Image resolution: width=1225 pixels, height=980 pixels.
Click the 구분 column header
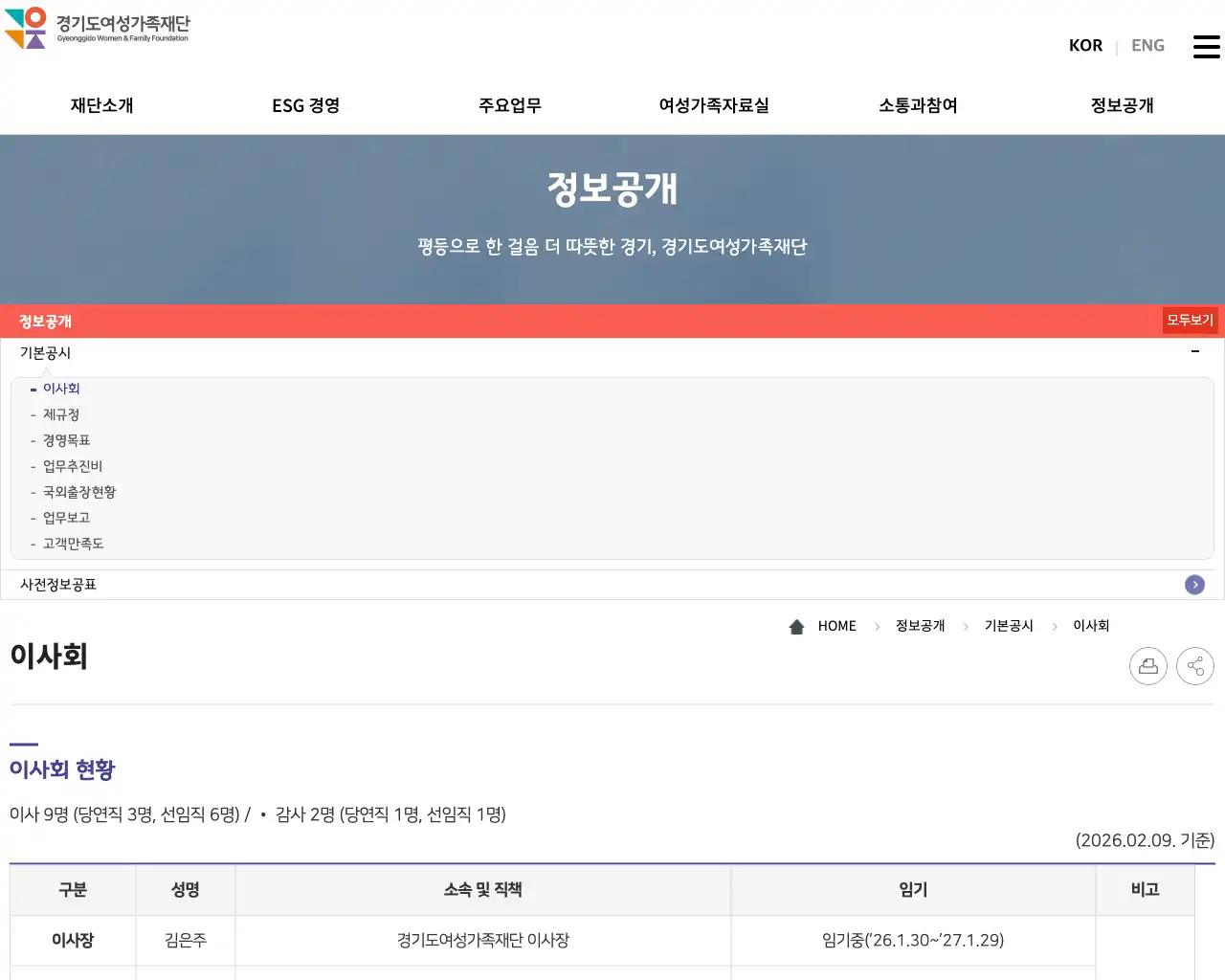point(73,890)
